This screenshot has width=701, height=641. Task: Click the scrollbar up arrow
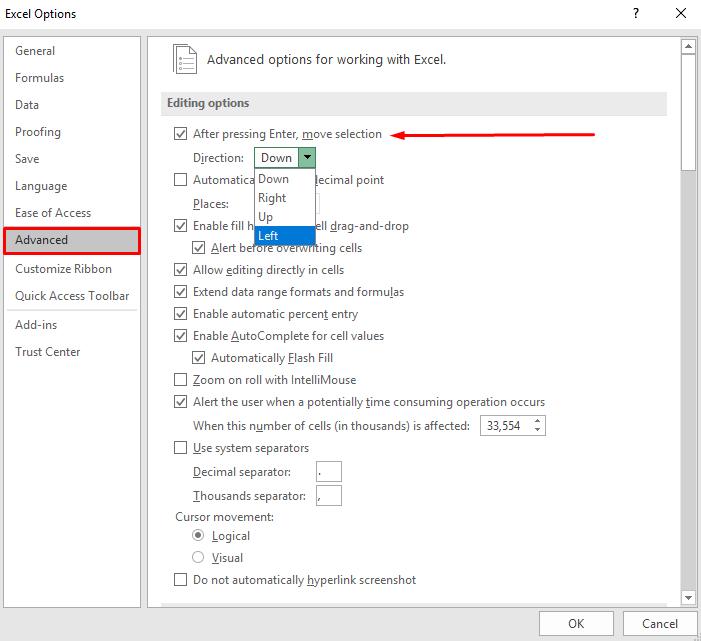pos(688,46)
